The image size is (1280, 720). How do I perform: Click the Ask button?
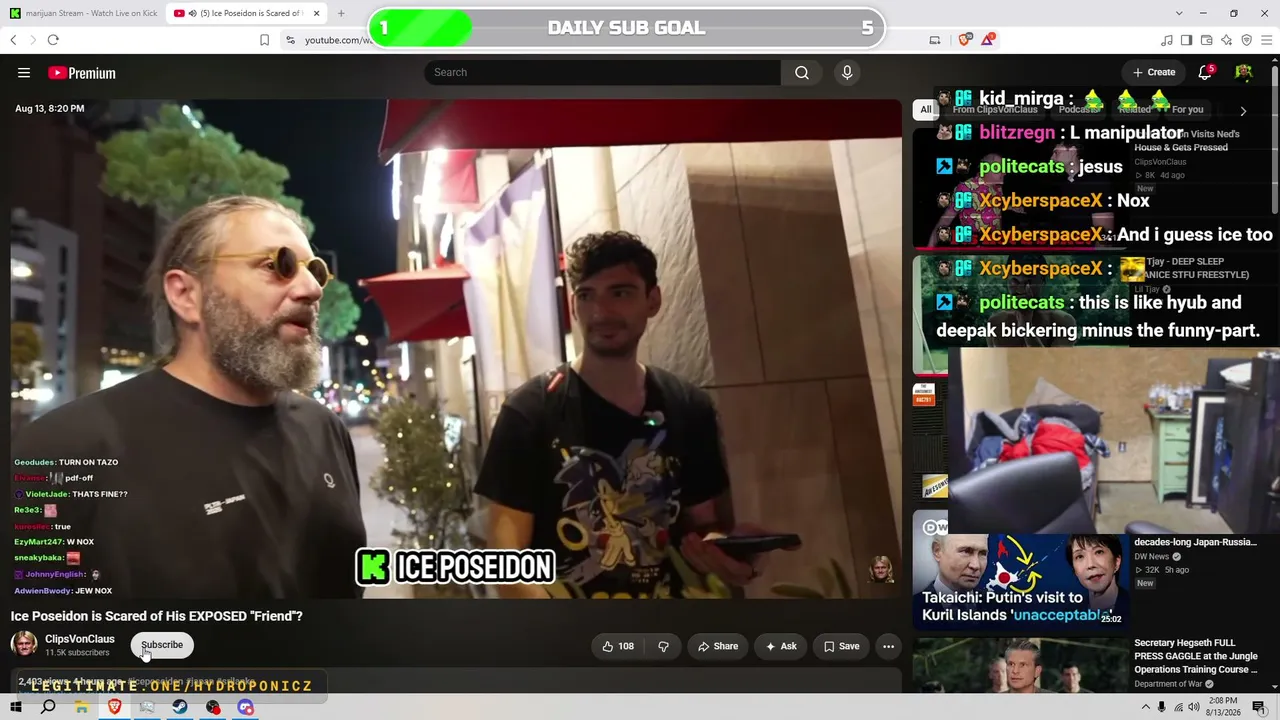[781, 646]
